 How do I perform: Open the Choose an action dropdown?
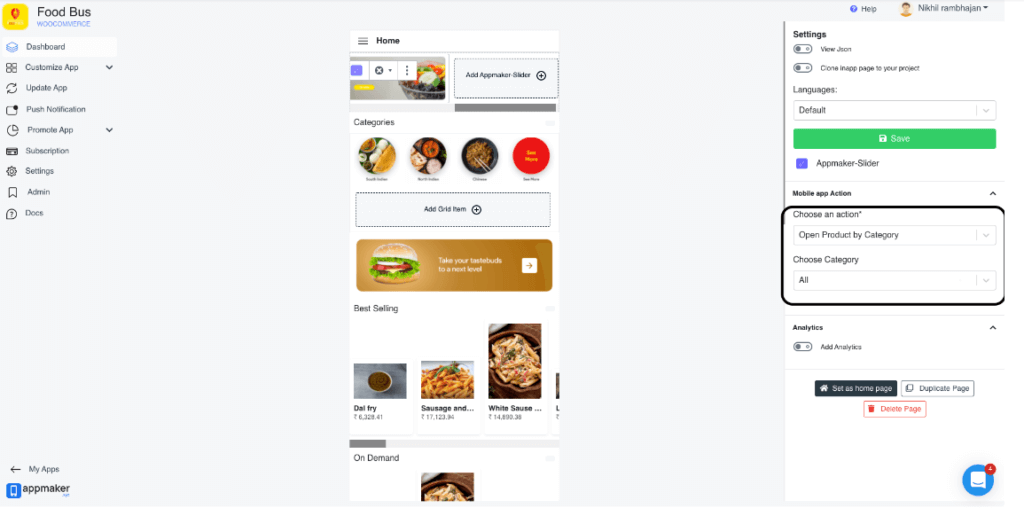pyautogui.click(x=894, y=235)
